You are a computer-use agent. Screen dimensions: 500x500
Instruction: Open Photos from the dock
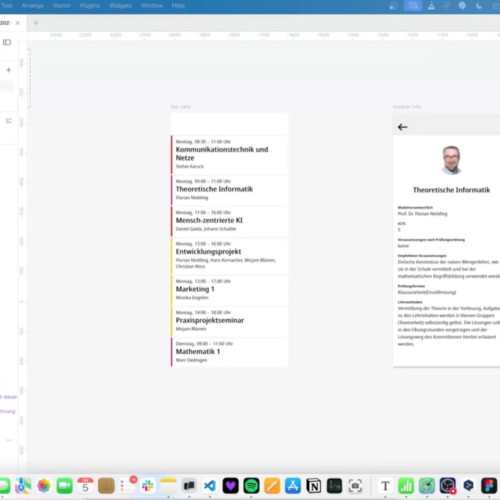(x=44, y=486)
